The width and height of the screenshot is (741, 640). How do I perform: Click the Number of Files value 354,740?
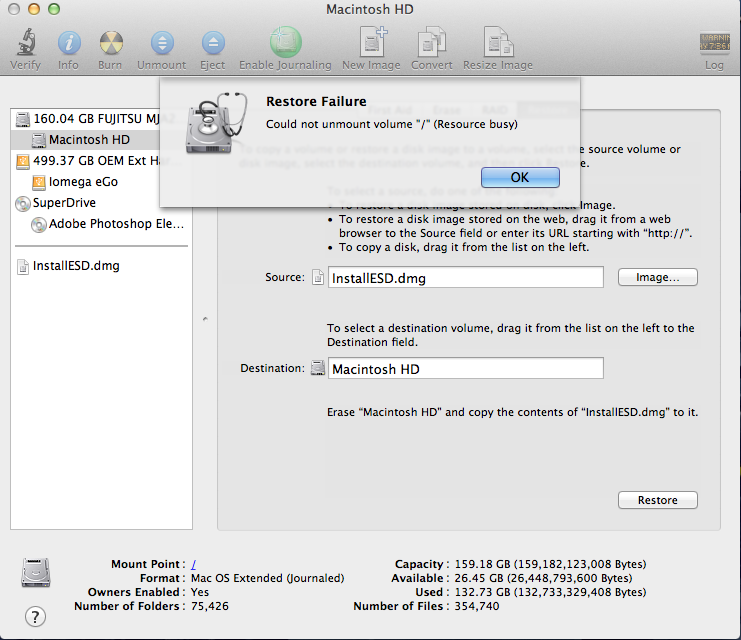pyautogui.click(x=476, y=606)
